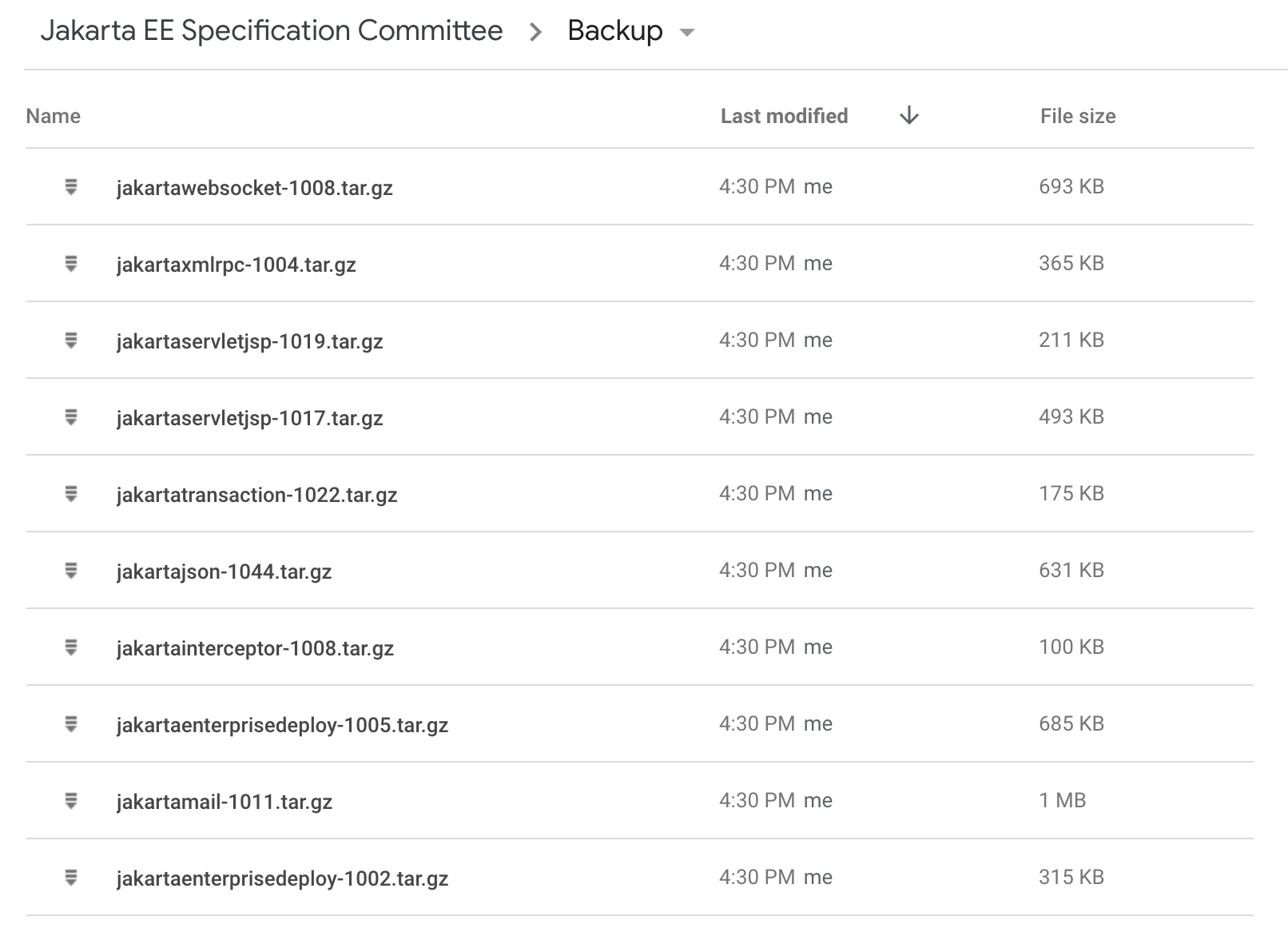The width and height of the screenshot is (1288, 948).
Task: Select the file icon of jakartamail-1011.tar.gz
Action: (x=71, y=801)
